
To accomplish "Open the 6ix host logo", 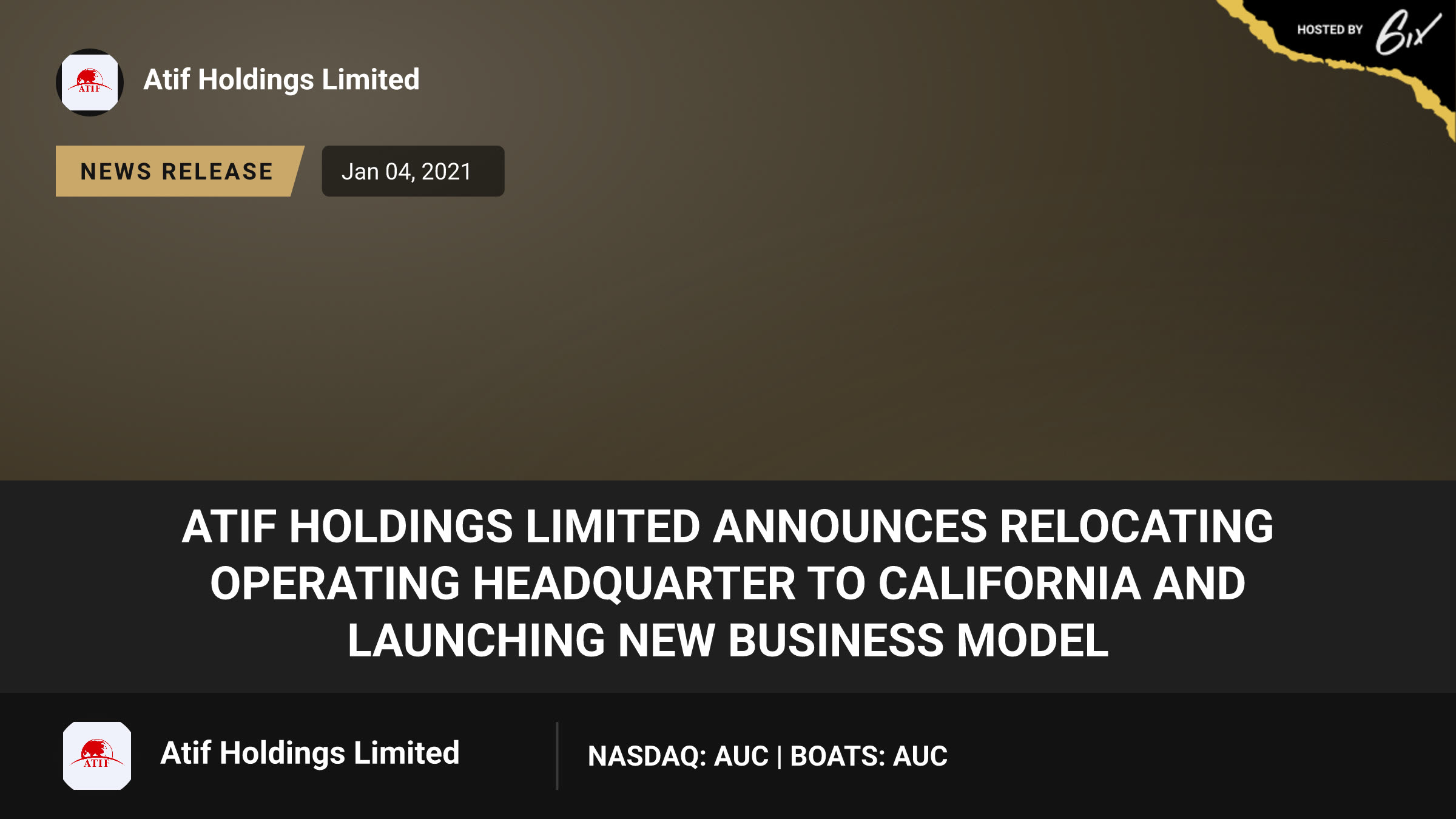I will [x=1407, y=32].
